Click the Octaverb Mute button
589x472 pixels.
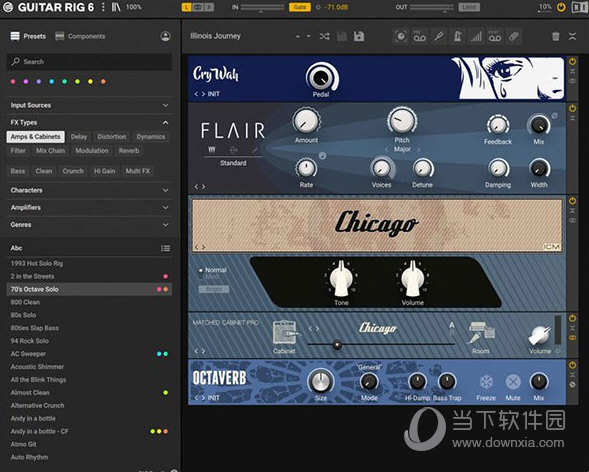pos(513,382)
